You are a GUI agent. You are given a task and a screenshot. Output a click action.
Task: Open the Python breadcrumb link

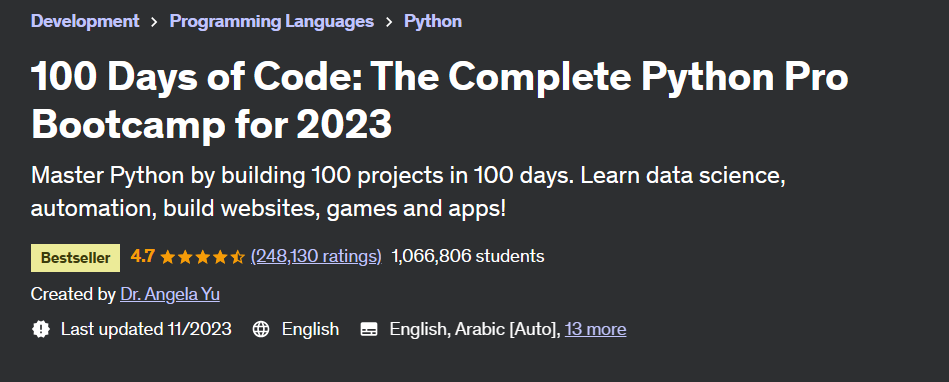[433, 21]
